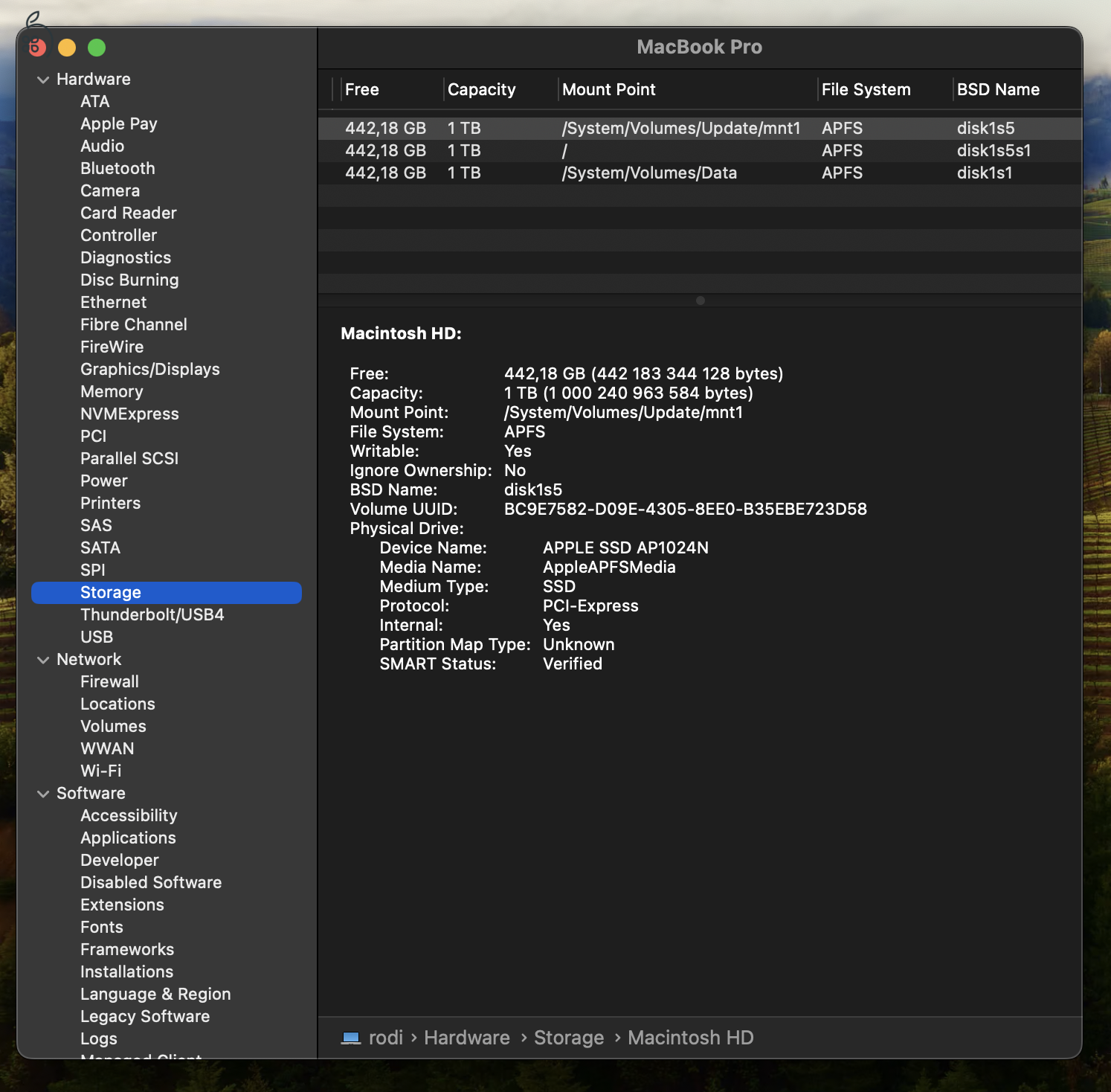The image size is (1111, 1092).
Task: Click the /System/Volumes/Data mount point cell
Action: [649, 173]
